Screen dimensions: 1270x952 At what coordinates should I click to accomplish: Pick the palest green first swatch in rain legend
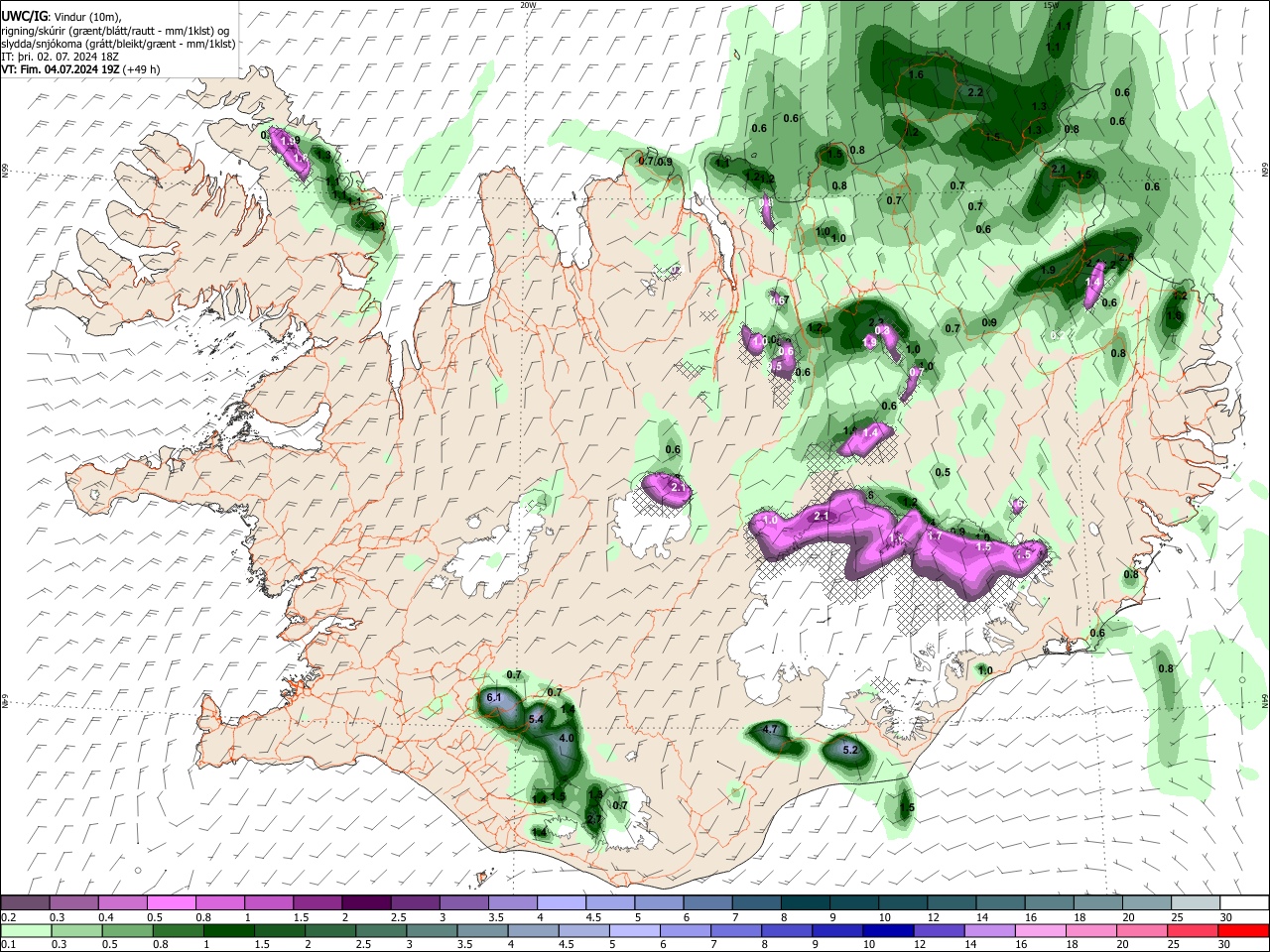[26, 930]
